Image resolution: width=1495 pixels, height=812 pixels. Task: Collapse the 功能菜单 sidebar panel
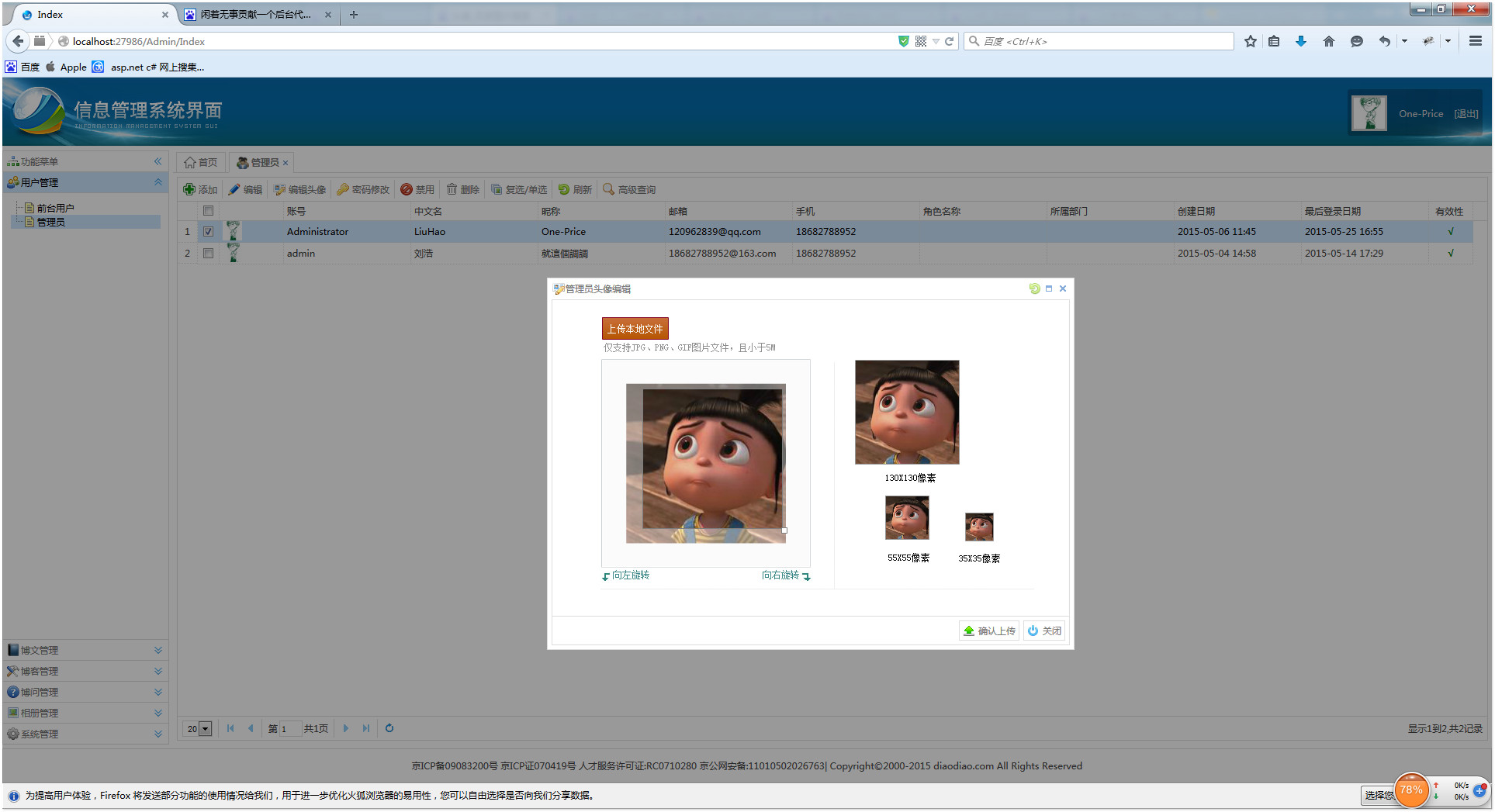tap(157, 161)
